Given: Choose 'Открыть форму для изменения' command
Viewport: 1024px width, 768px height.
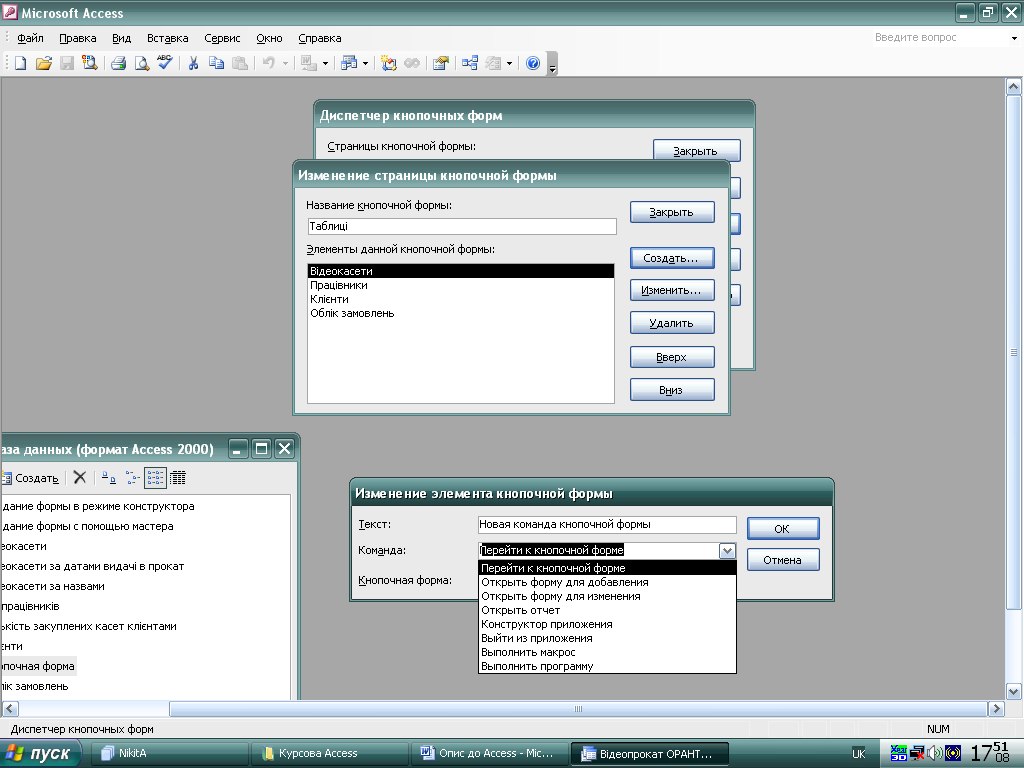Looking at the screenshot, I should (x=607, y=596).
